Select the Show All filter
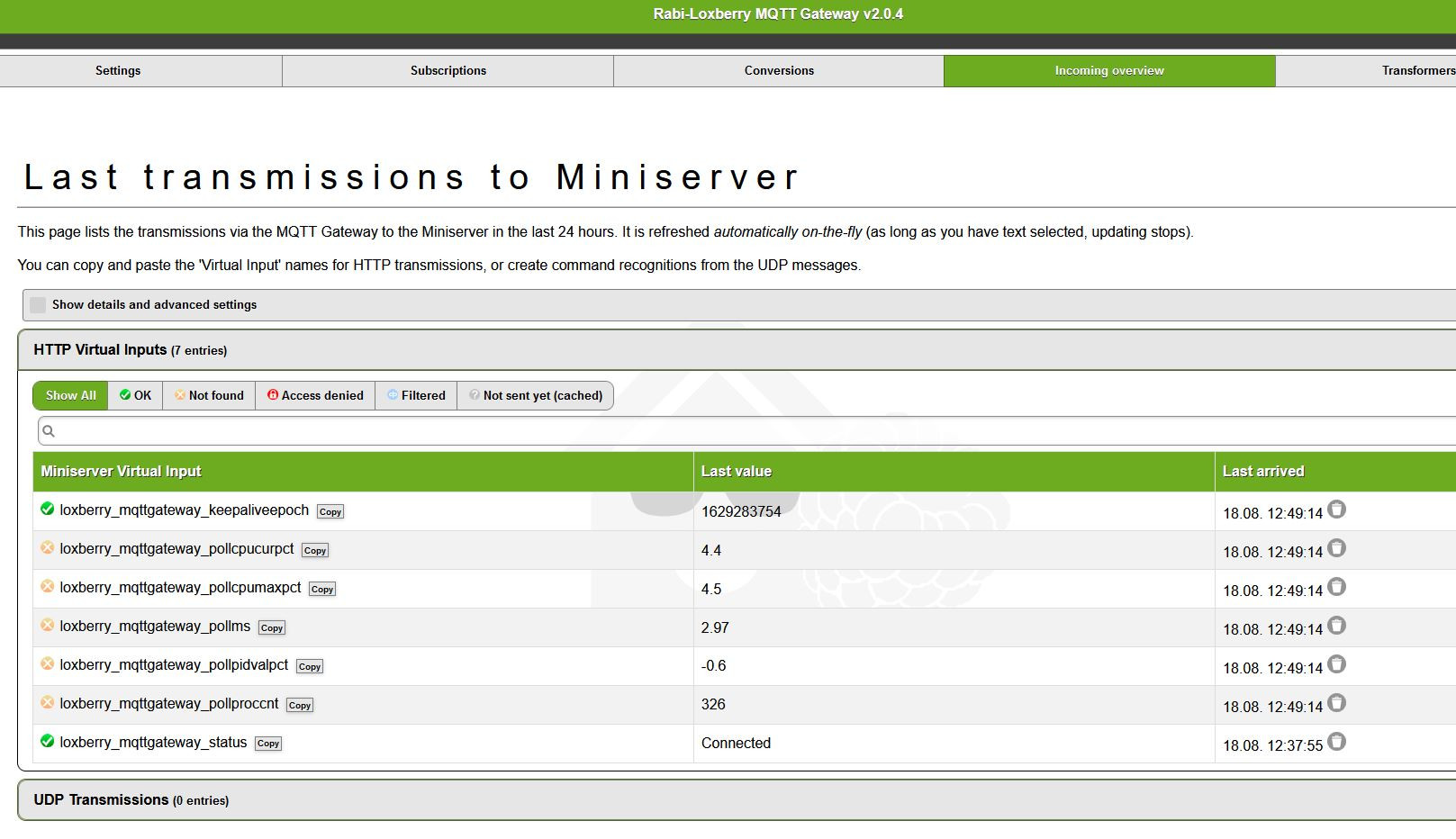The height and width of the screenshot is (839, 1456). [x=70, y=395]
